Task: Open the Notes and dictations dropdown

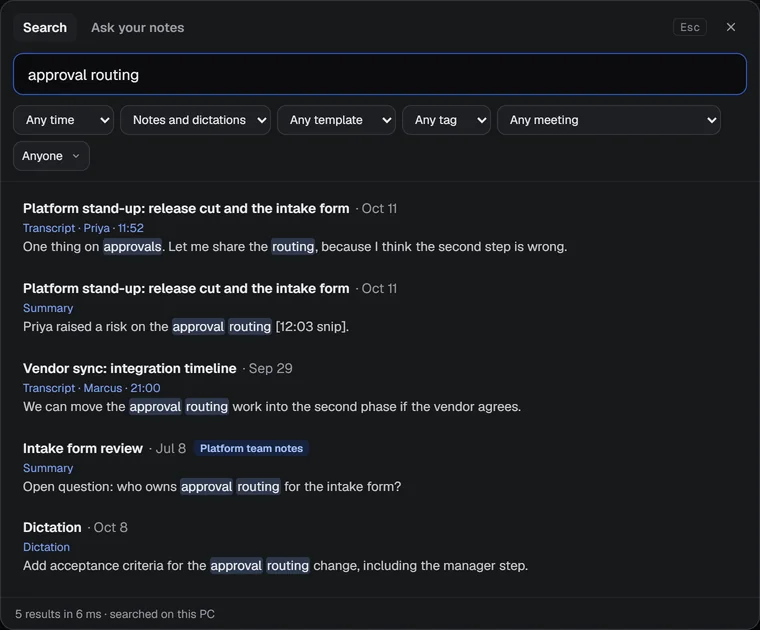Action: click(195, 120)
